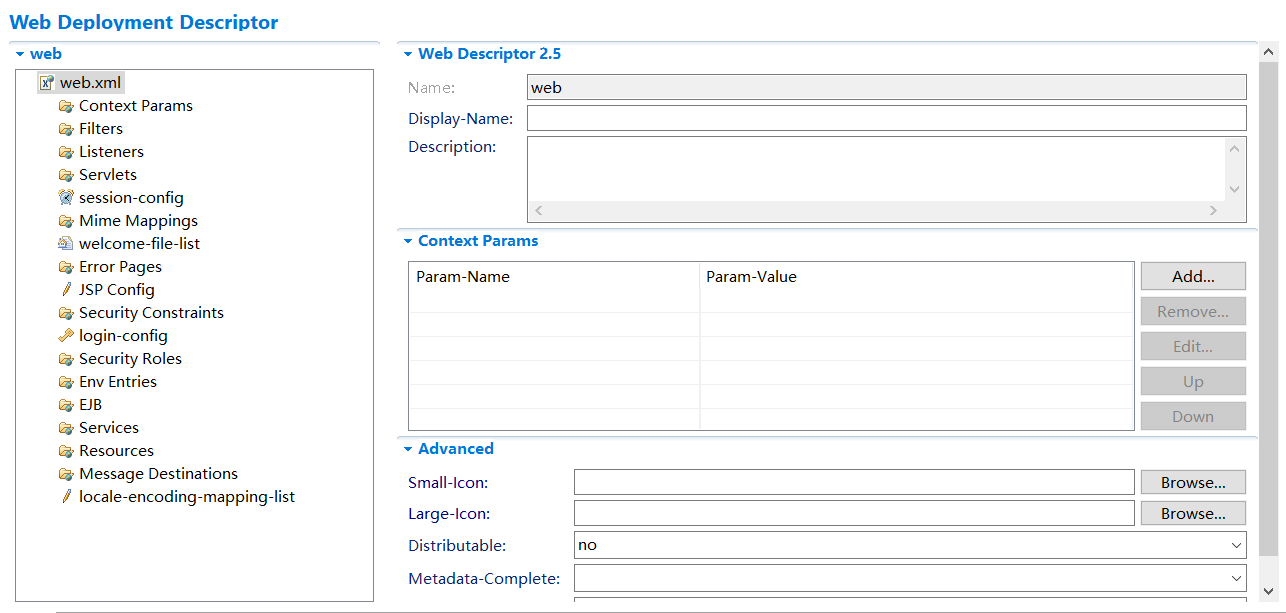This screenshot has height=613, width=1286.
Task: Click the Listeners folder icon
Action: click(x=66, y=152)
